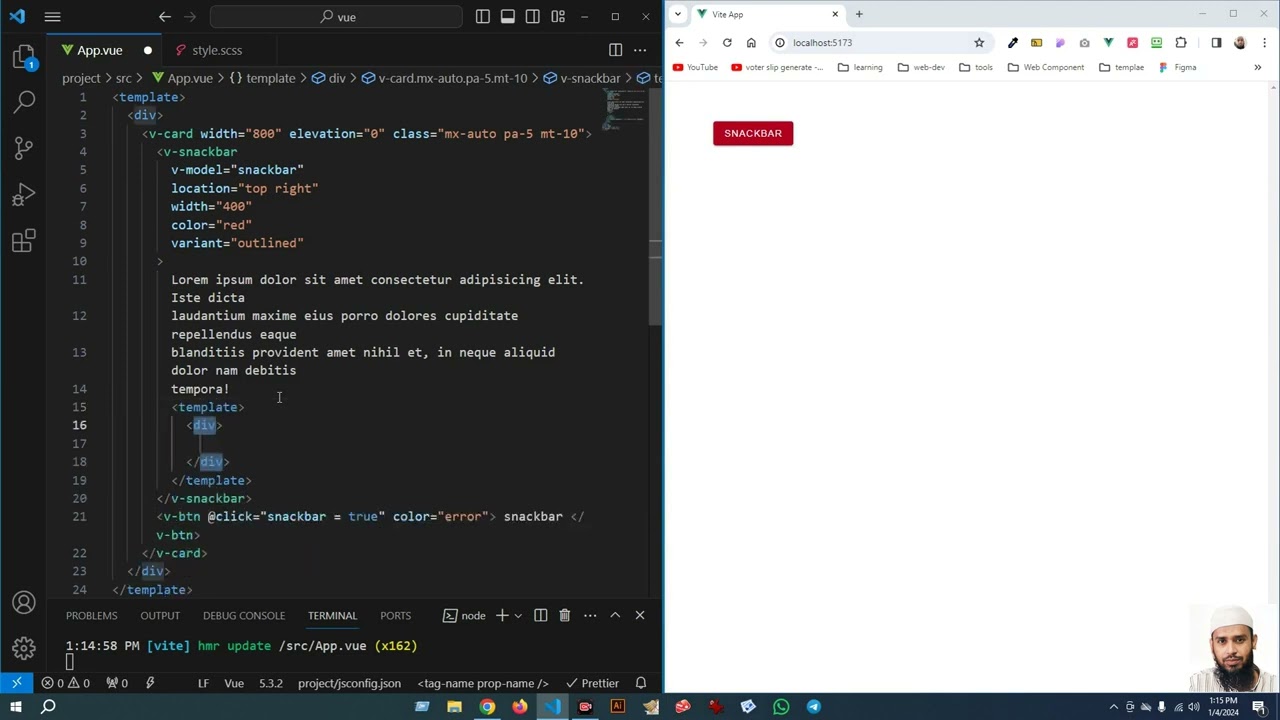Open the PORTS panel tab

click(395, 616)
